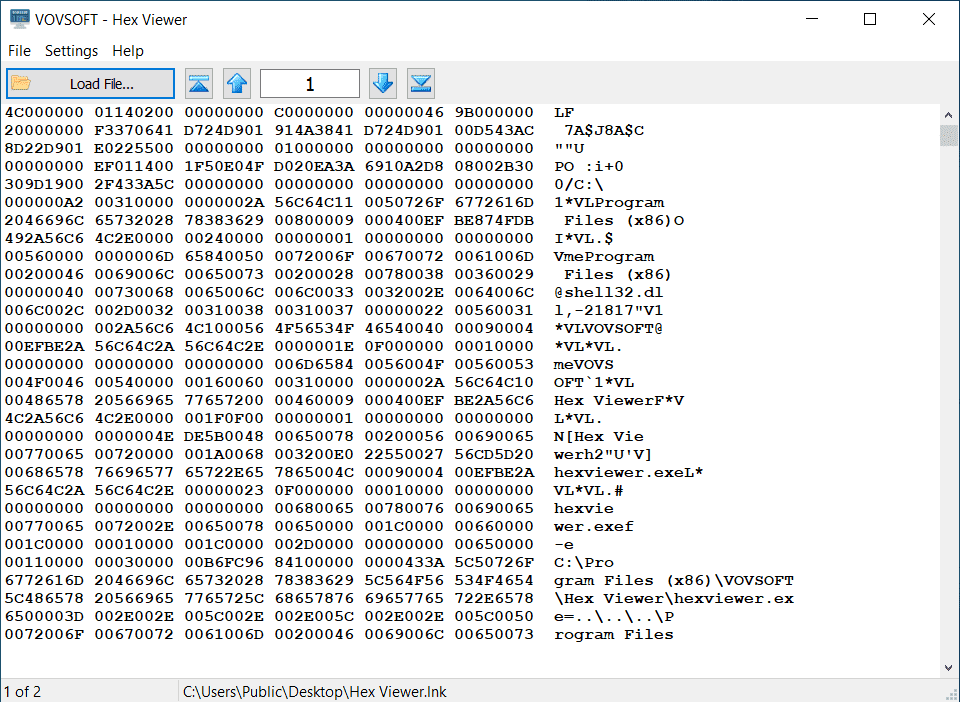Jump to last page icon

(x=421, y=84)
